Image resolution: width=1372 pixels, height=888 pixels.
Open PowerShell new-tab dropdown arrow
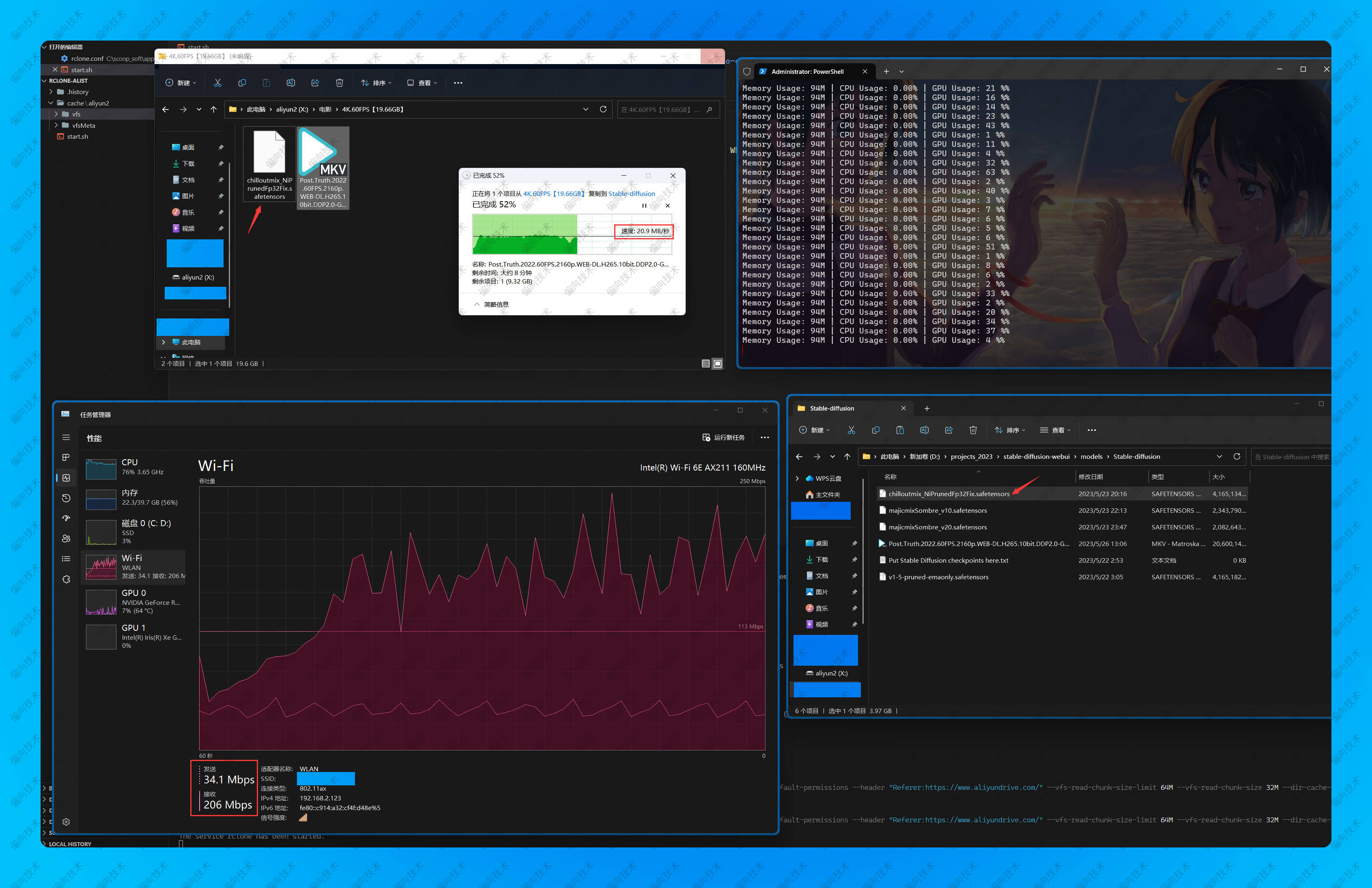pyautogui.click(x=901, y=71)
